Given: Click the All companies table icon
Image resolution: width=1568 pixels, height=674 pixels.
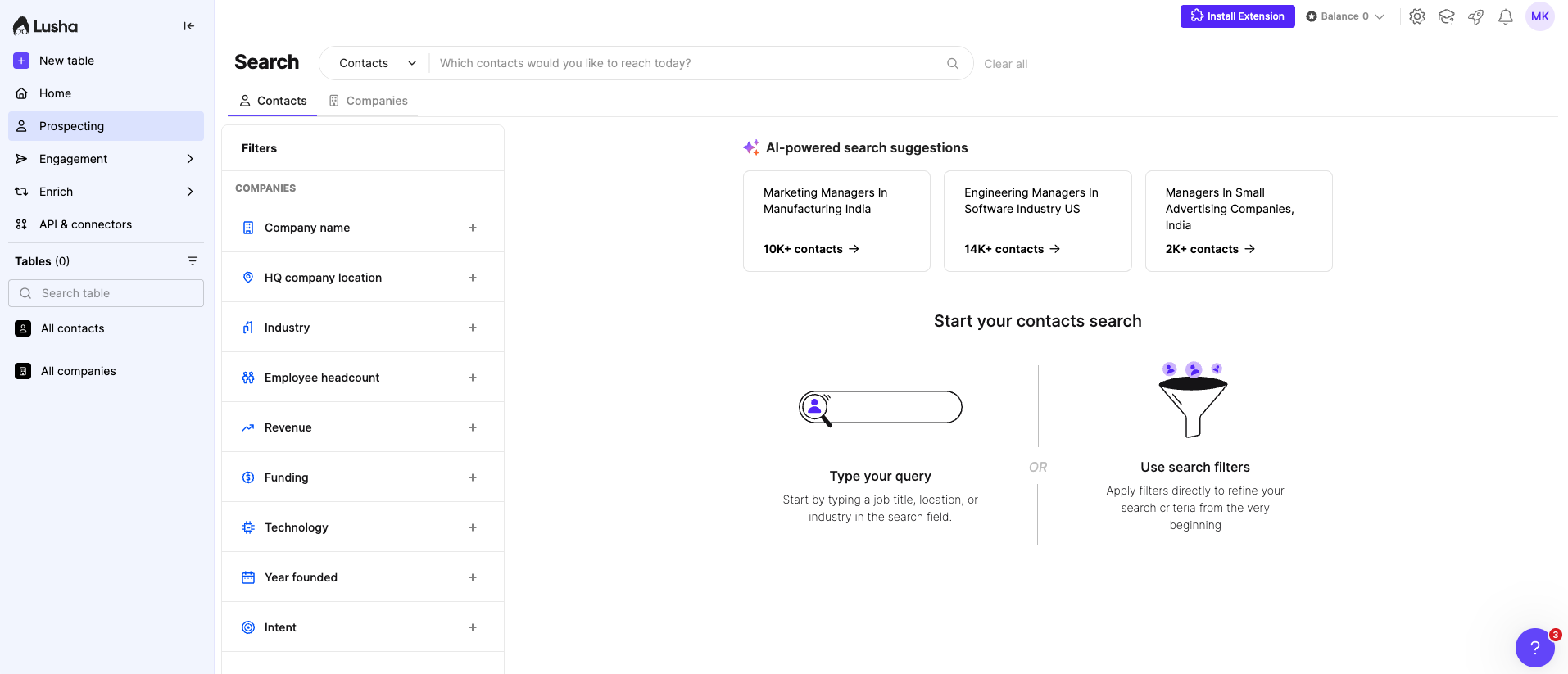Looking at the screenshot, I should (23, 371).
